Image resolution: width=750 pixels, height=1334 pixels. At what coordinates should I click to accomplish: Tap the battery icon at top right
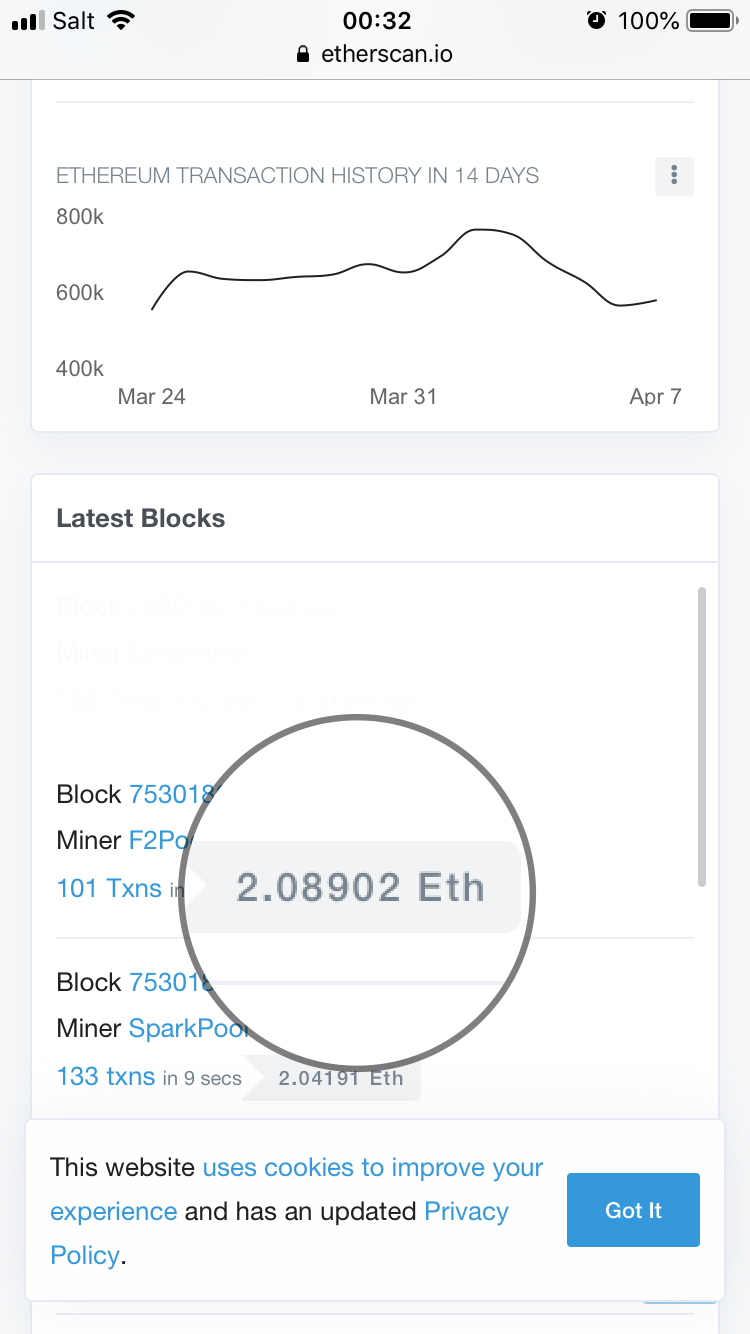tap(710, 21)
